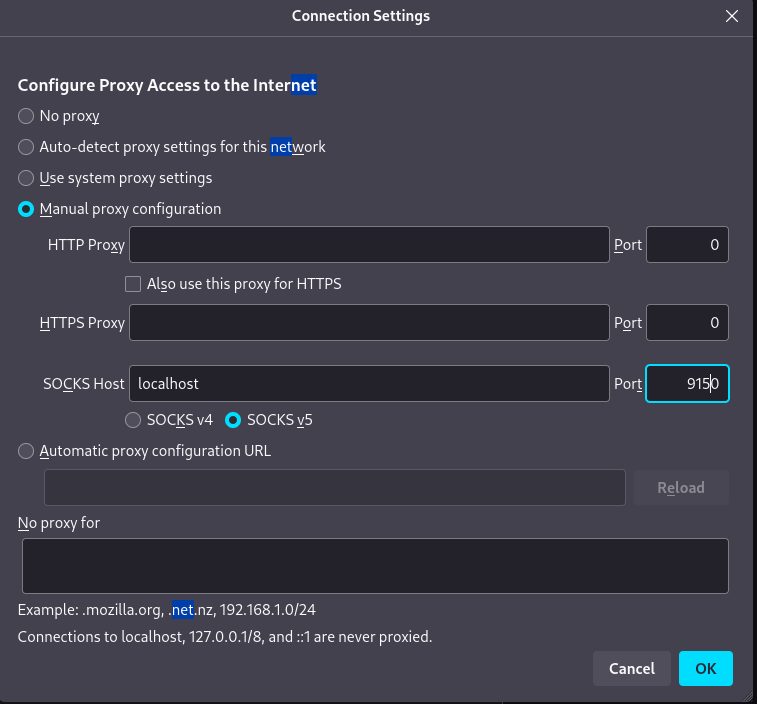Click the Reload button

[681, 488]
